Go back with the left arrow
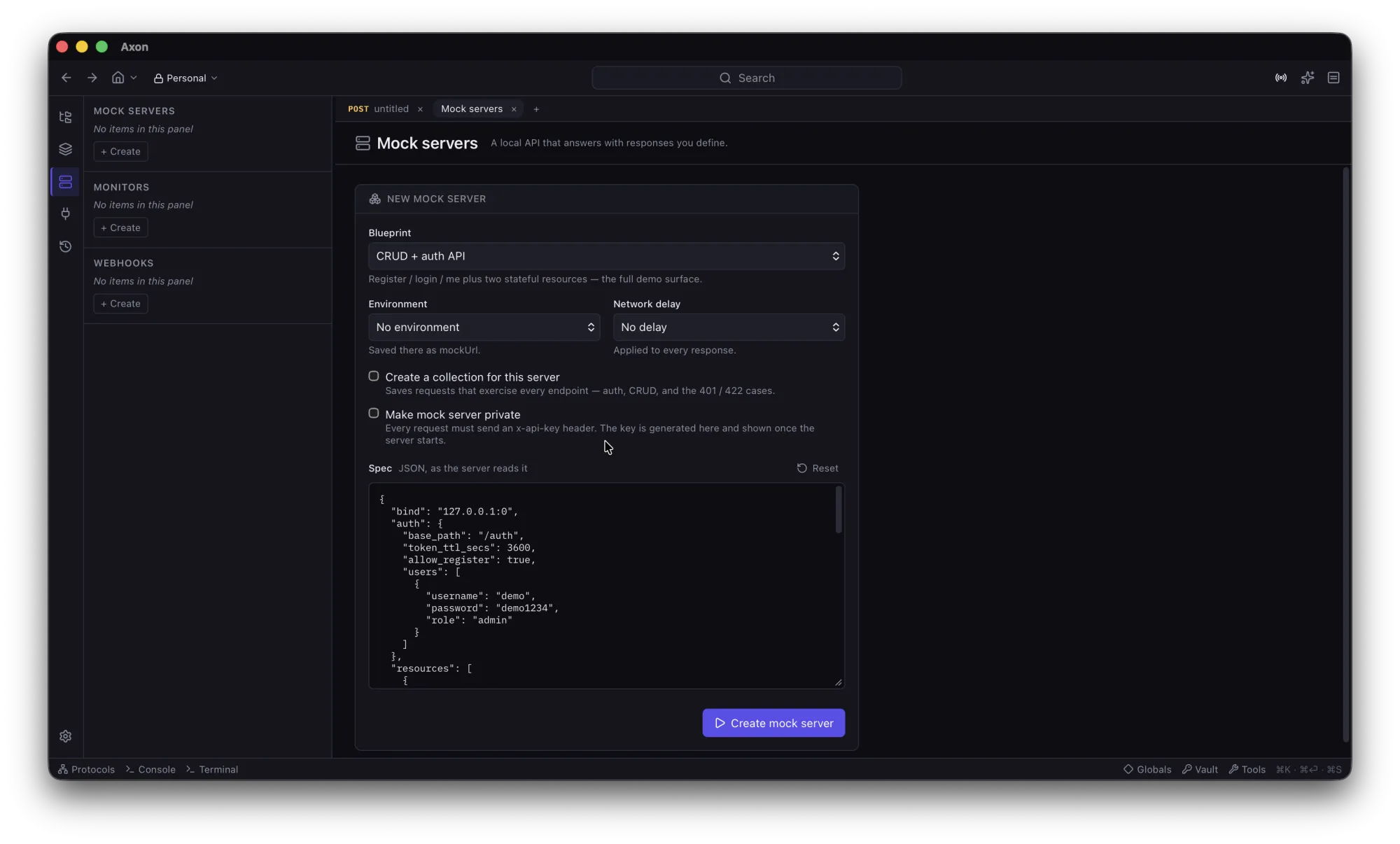This screenshot has height=844, width=1400. coord(66,78)
